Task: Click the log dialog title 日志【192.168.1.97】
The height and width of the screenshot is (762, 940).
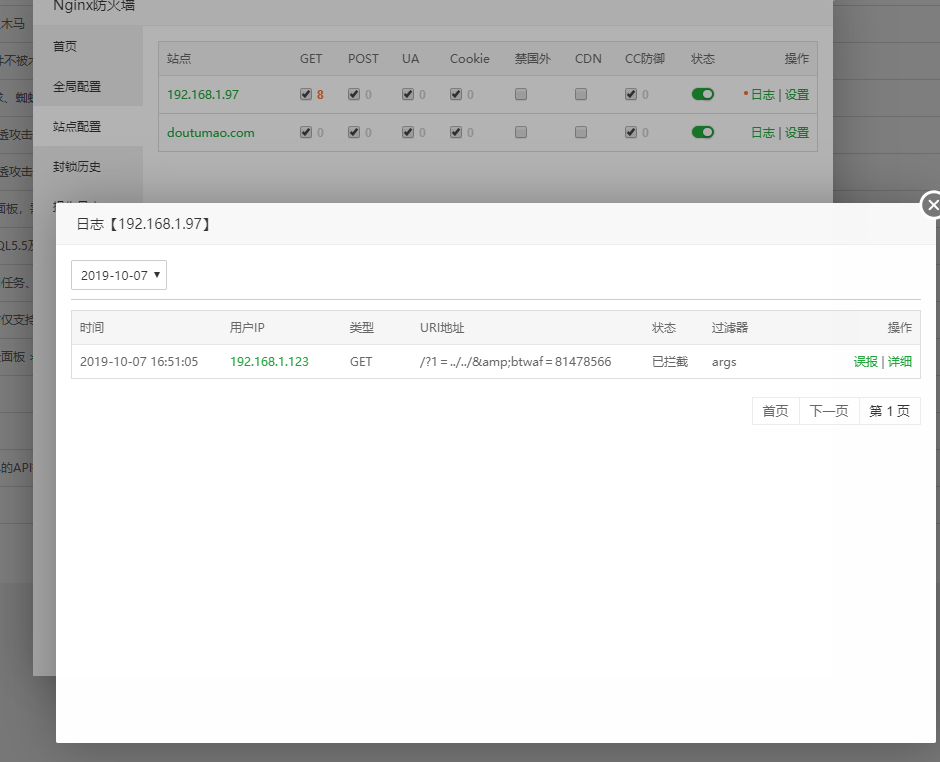Action: pos(143,224)
